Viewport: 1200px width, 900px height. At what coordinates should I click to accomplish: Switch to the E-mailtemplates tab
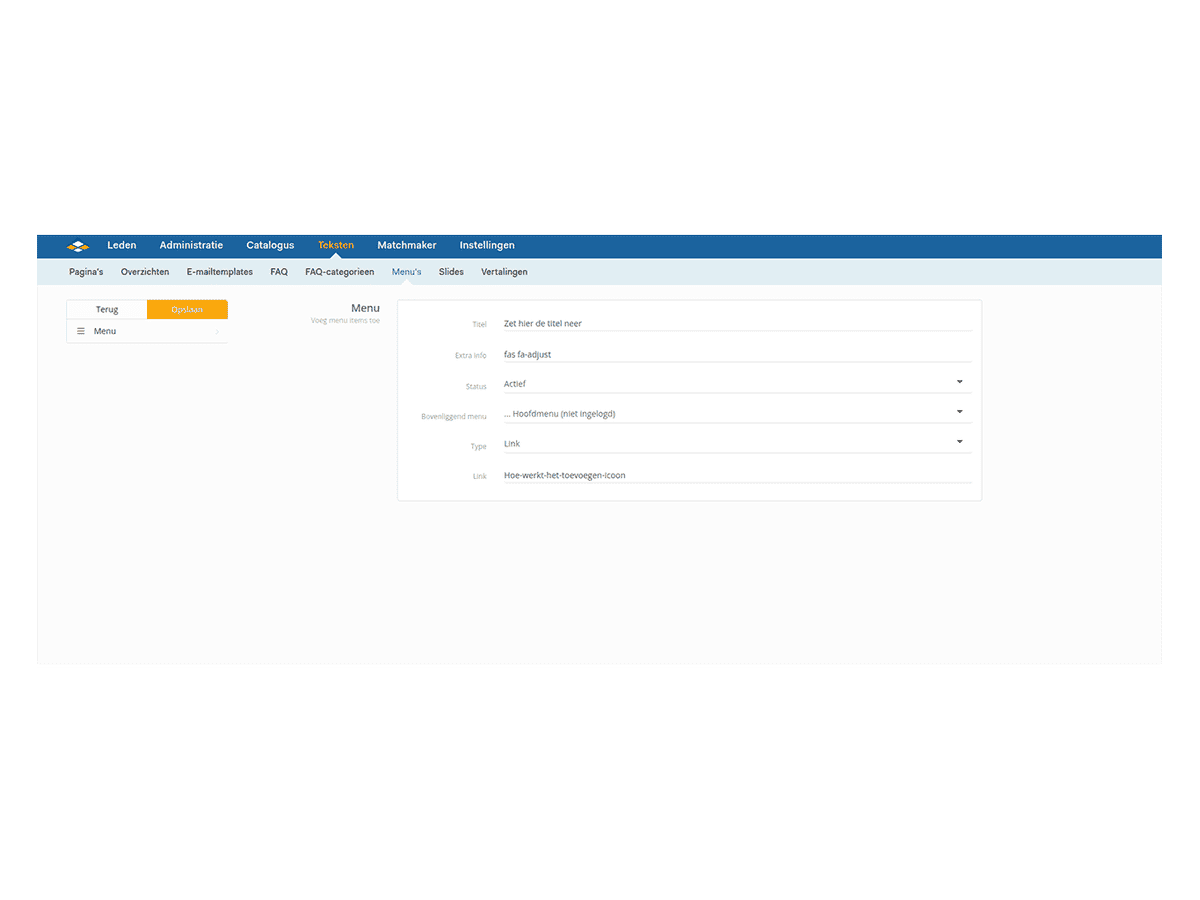(x=219, y=272)
